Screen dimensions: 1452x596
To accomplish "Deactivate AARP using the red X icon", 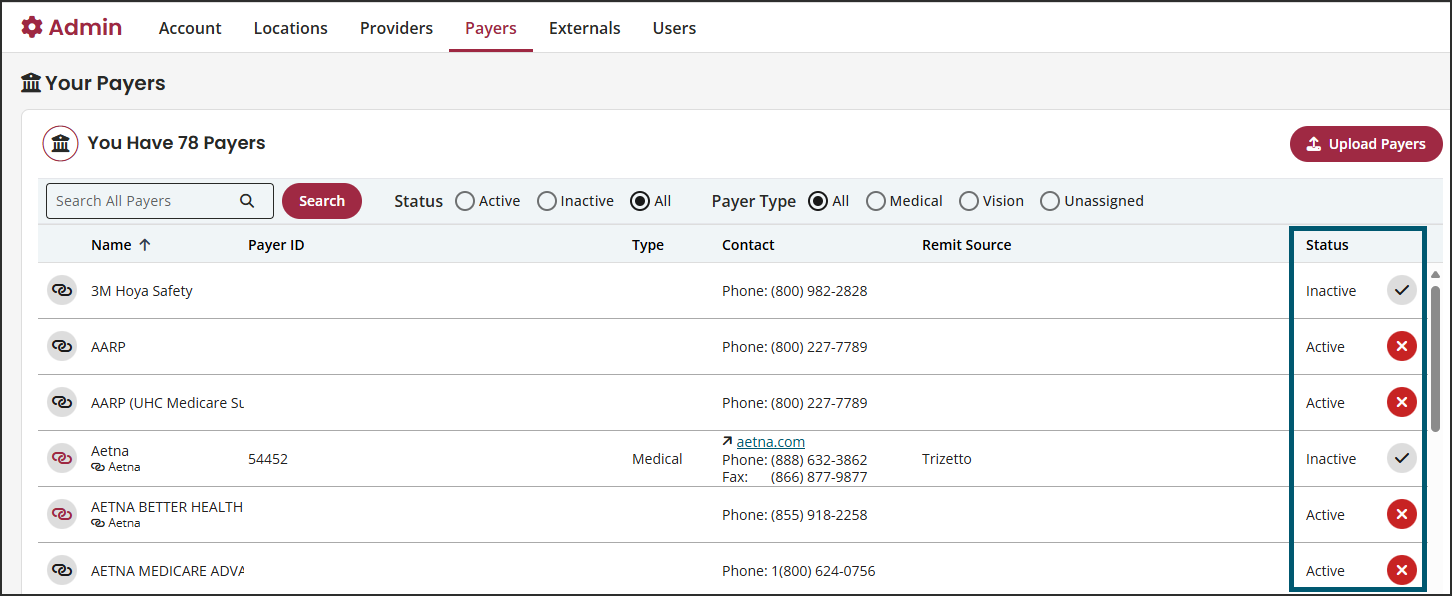I will coord(1401,346).
